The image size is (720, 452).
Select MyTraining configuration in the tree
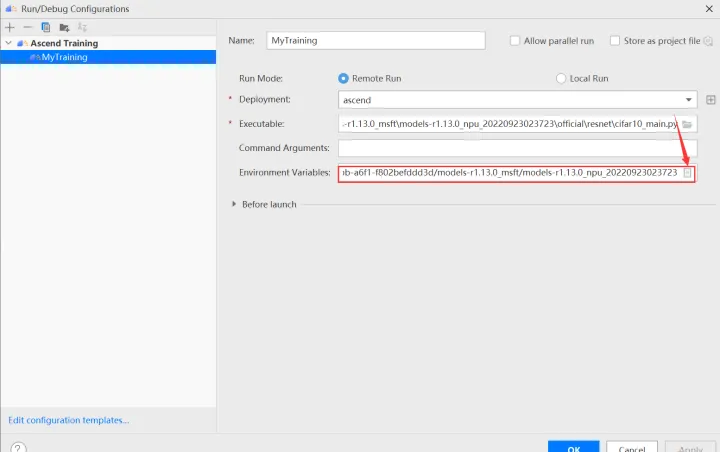(64, 57)
